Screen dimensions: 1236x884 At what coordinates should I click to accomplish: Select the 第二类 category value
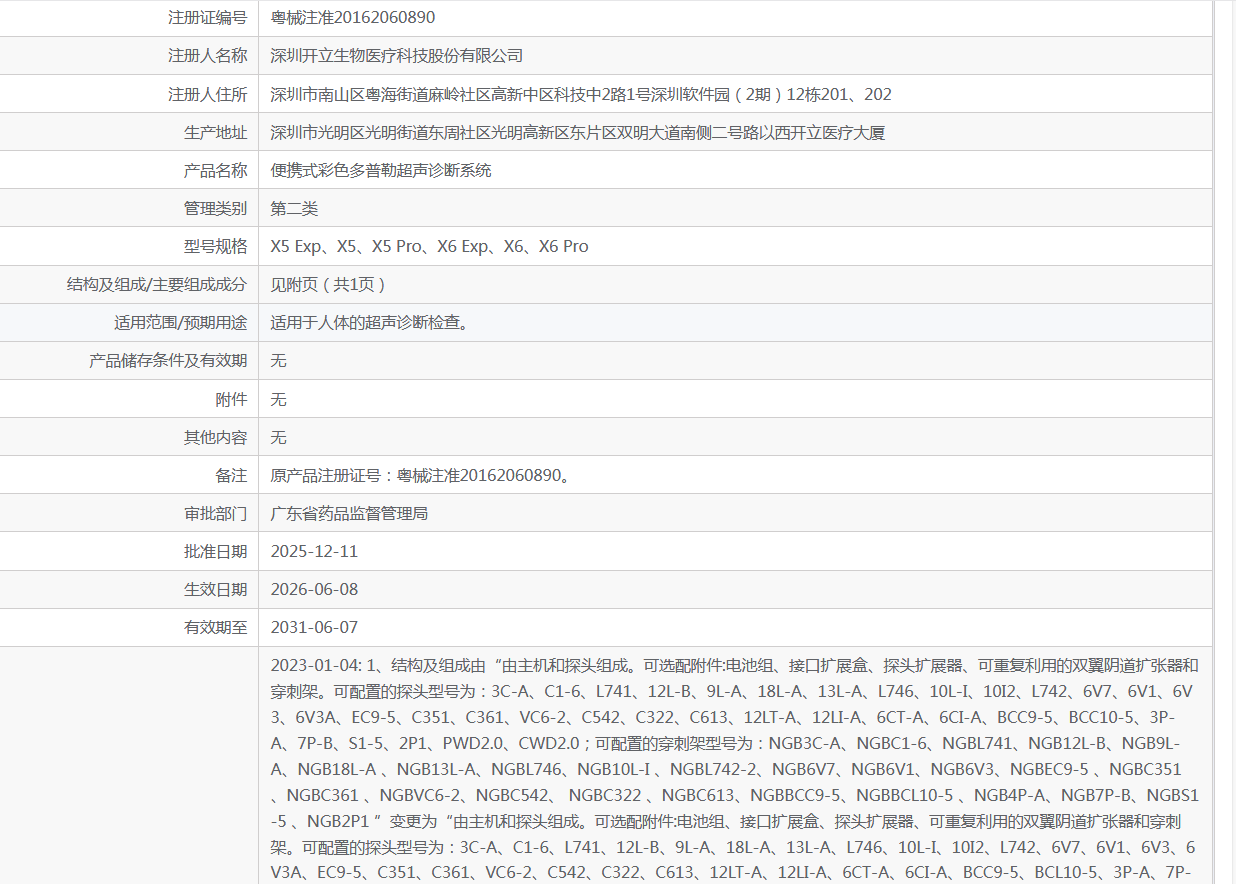coord(294,208)
